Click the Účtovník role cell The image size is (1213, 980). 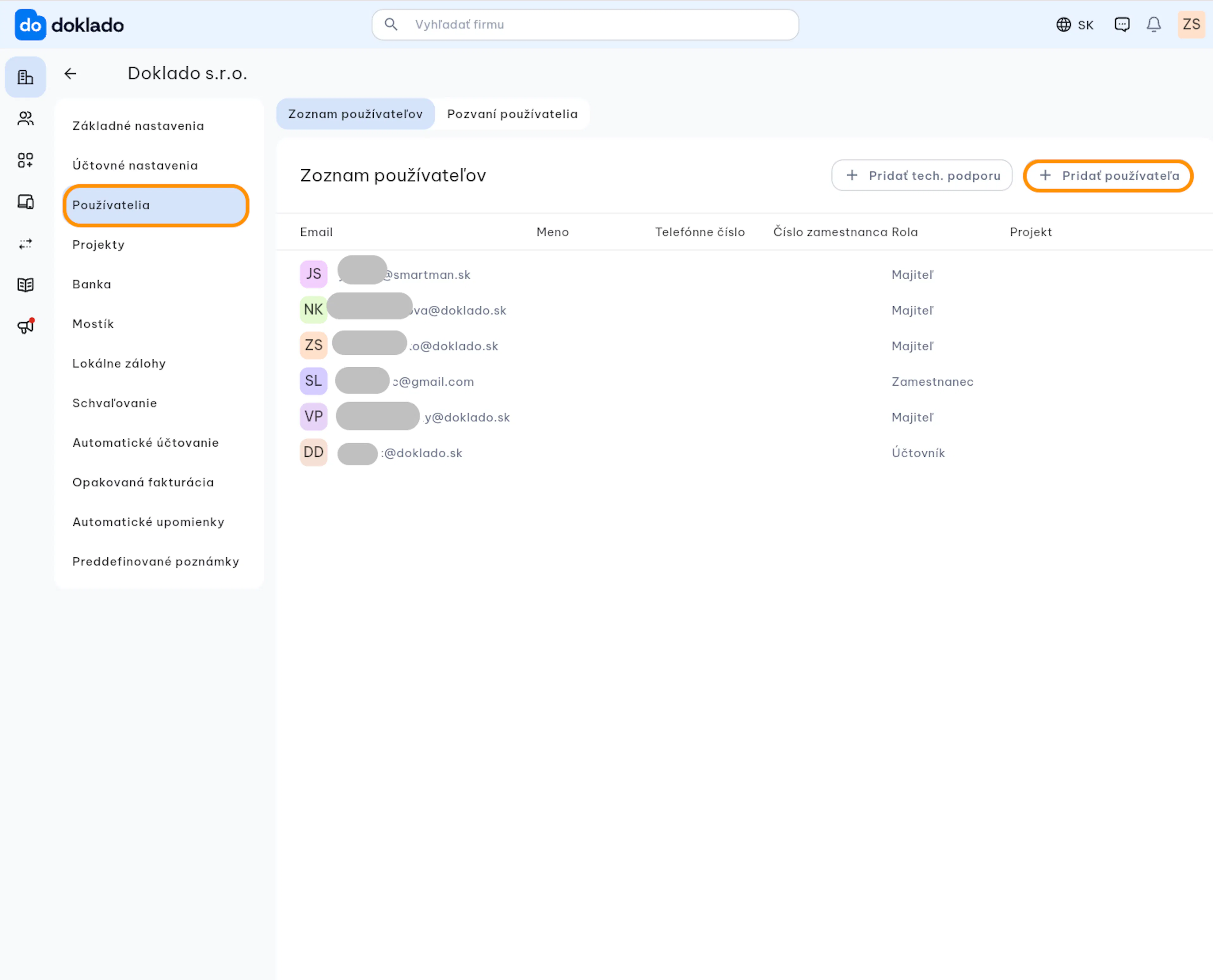[x=918, y=453]
